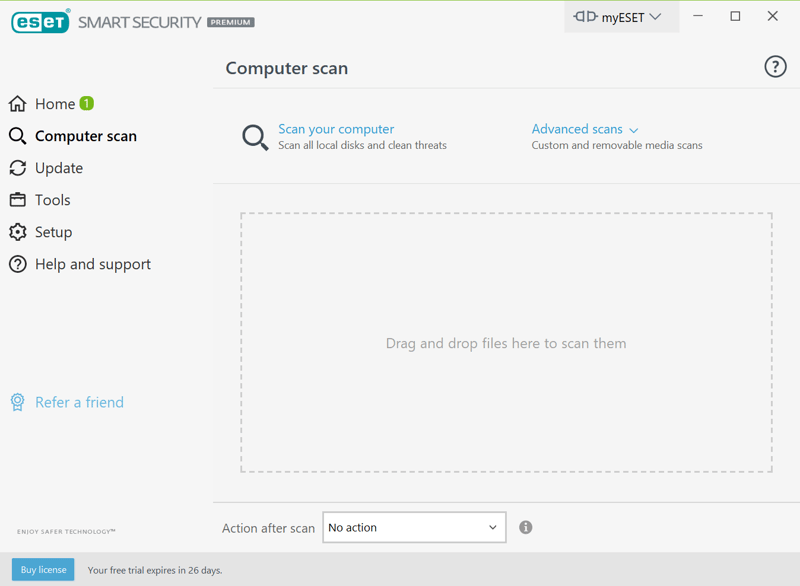Open the help icon next to the Computer scan heading
800x586 pixels.
pos(775,67)
